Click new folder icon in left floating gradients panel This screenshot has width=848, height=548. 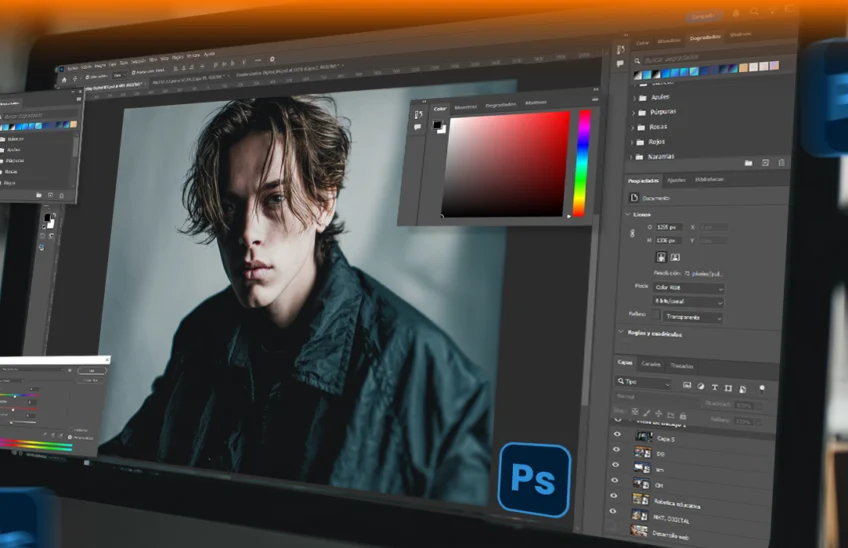coord(38,195)
